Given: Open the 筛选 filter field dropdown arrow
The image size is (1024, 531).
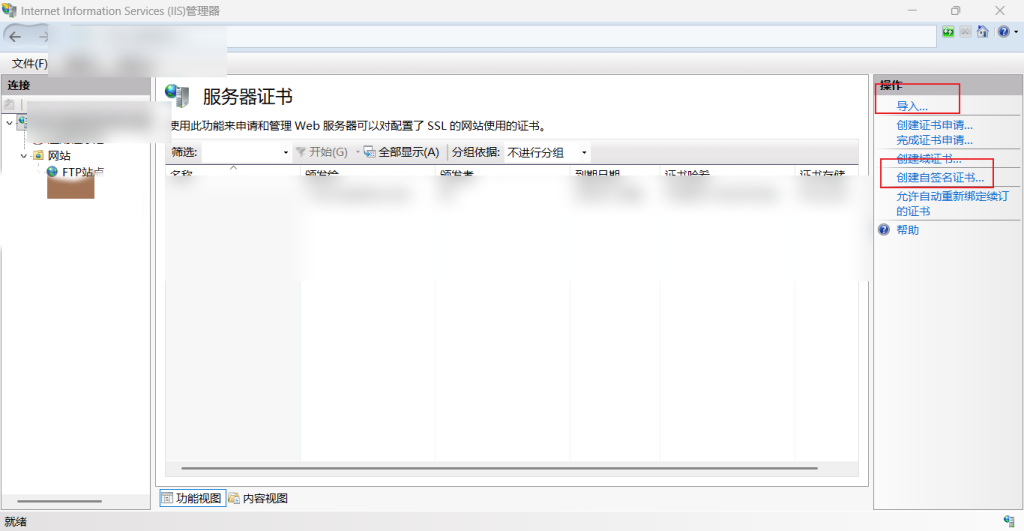Looking at the screenshot, I should coord(285,152).
